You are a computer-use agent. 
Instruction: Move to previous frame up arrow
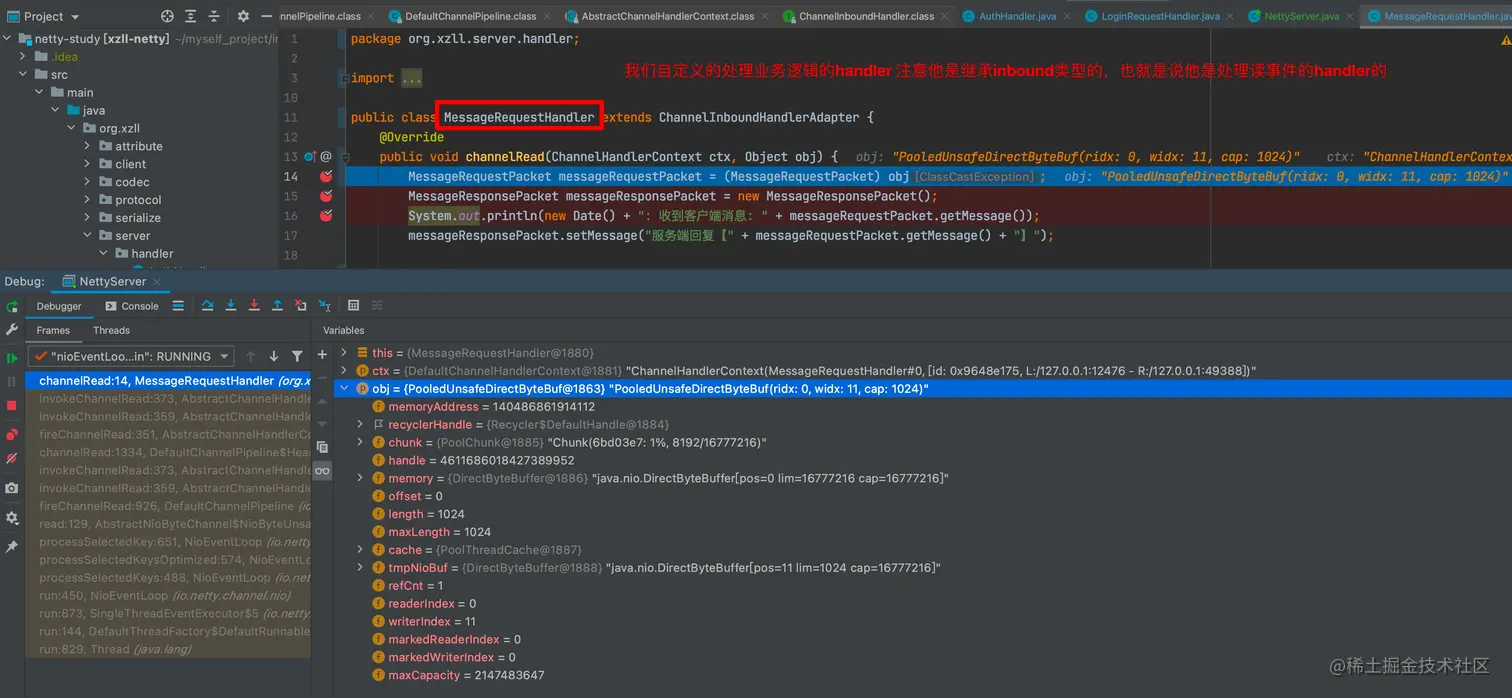[x=250, y=356]
